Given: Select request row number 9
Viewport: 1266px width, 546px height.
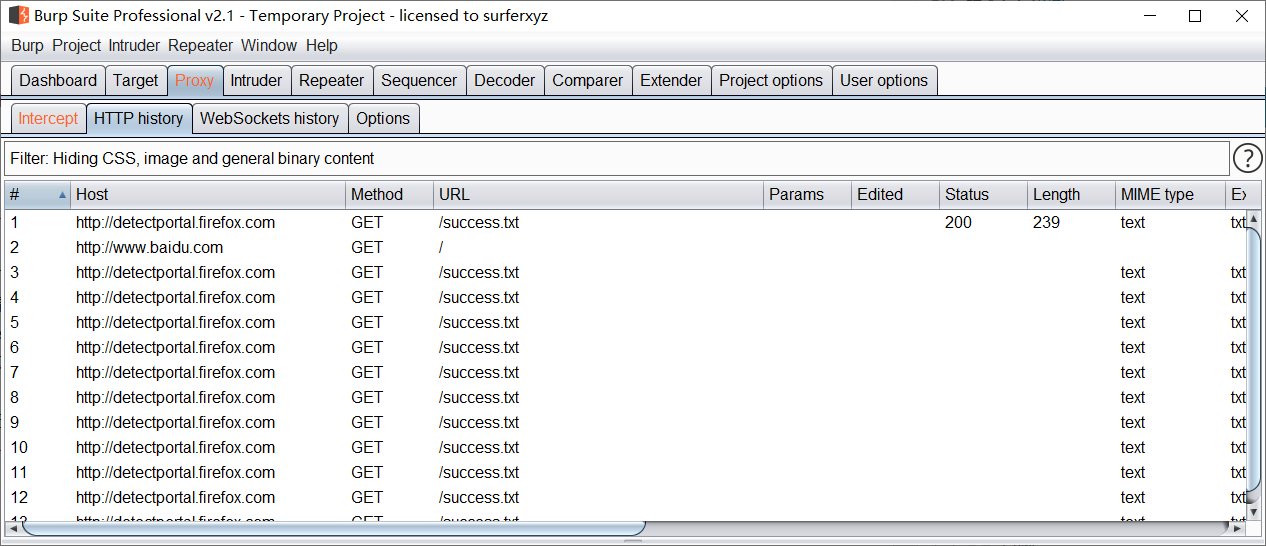Looking at the screenshot, I should pos(625,422).
